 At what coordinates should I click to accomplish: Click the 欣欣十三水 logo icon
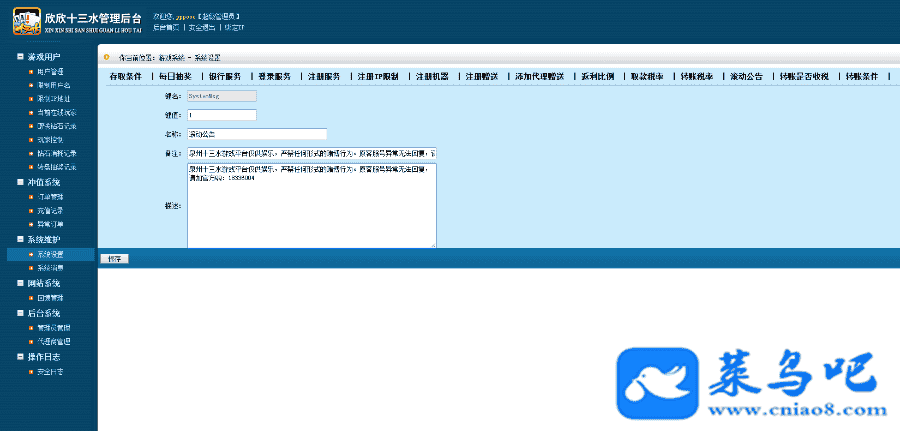pyautogui.click(x=26, y=21)
